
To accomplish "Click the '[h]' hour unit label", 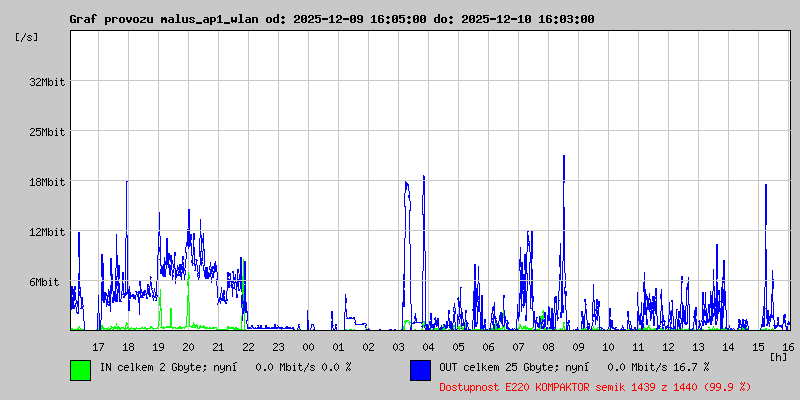I will coord(779,357).
